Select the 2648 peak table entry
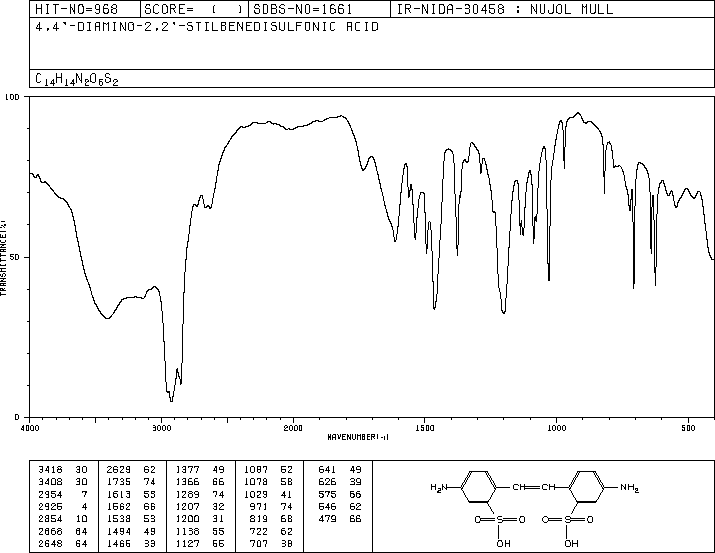Image resolution: width=715 pixels, height=553 pixels. [x=62, y=543]
